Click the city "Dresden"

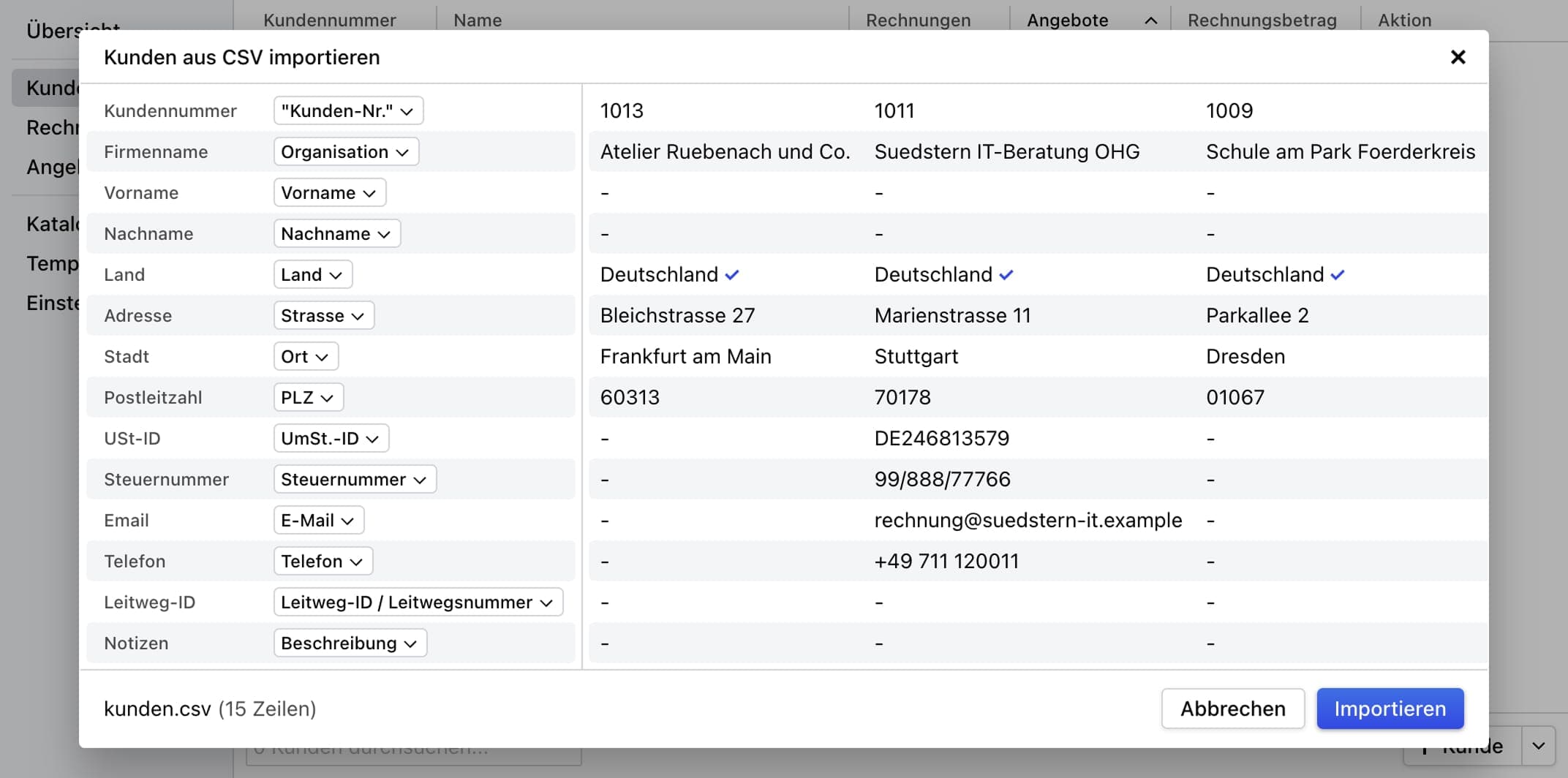[1245, 356]
